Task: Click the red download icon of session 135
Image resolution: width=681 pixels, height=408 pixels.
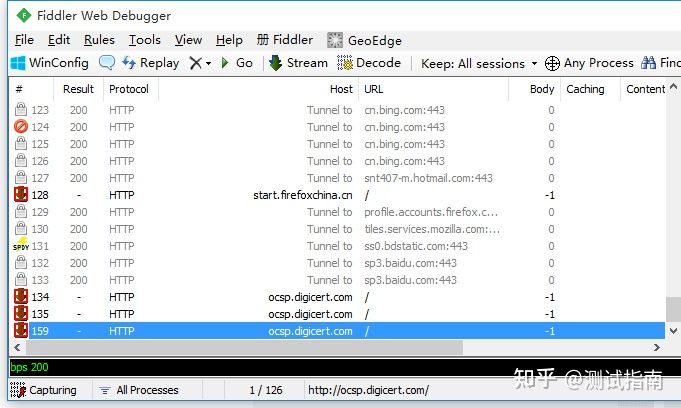Action: coord(20,313)
